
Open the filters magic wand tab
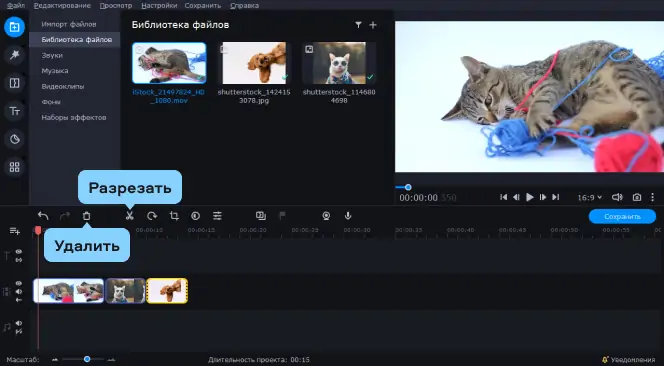(x=14, y=55)
